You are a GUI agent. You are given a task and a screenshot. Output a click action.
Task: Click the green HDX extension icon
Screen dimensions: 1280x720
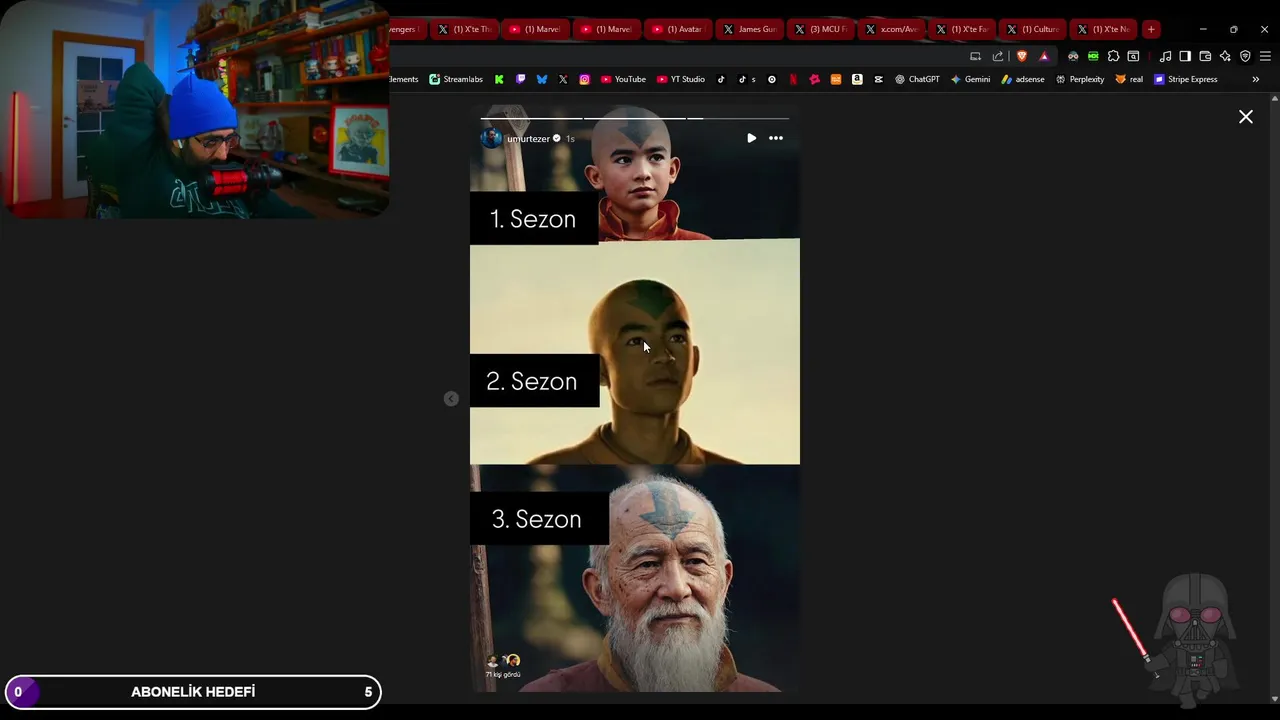pos(1093,56)
